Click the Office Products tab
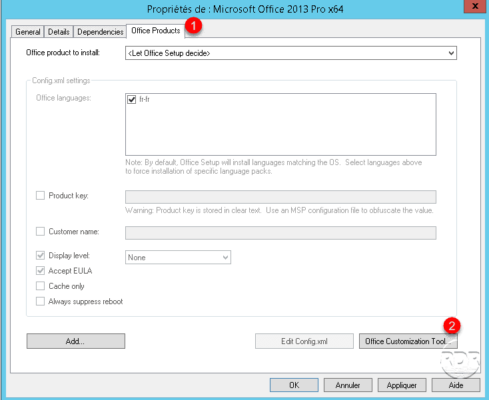Viewport: 489px width, 400px height. 155,31
